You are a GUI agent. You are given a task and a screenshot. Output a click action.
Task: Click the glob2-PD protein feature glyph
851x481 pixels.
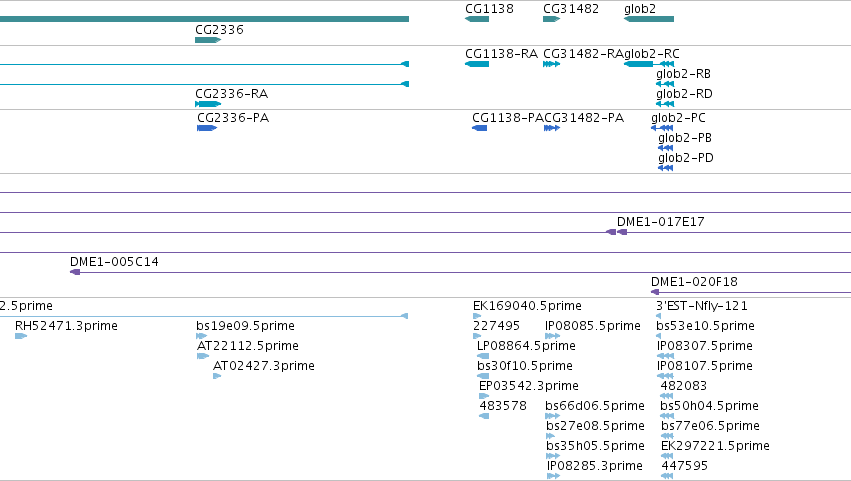click(x=665, y=168)
